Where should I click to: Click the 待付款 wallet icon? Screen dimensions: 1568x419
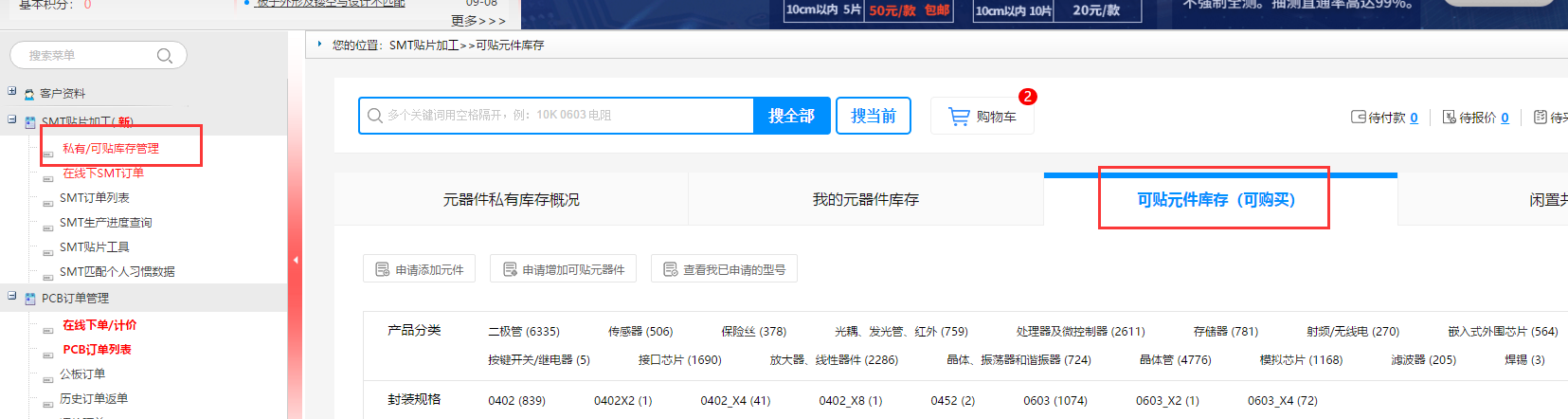tap(1358, 118)
